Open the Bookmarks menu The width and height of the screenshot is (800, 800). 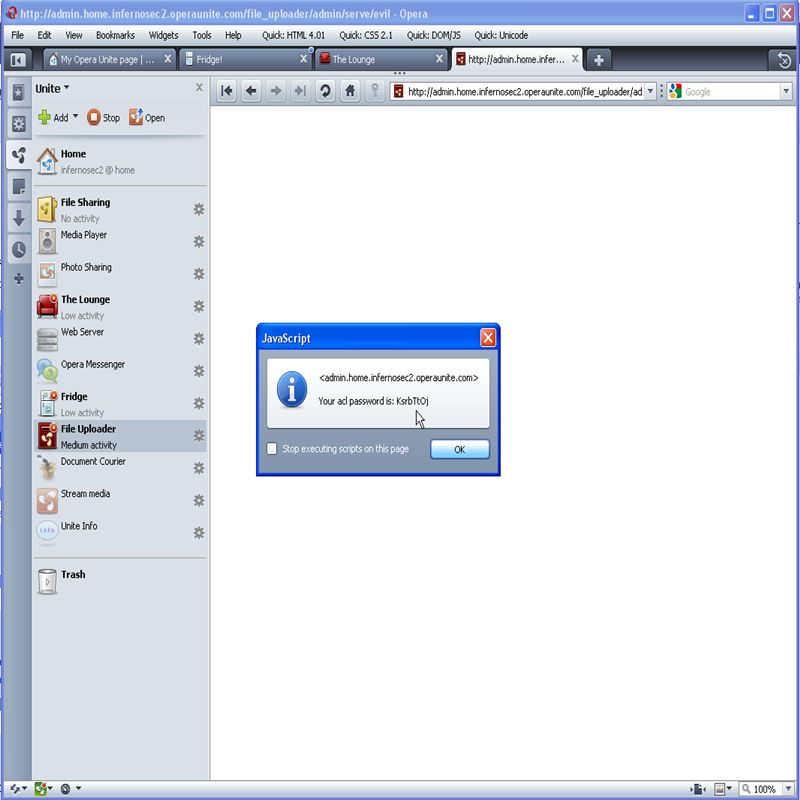click(x=115, y=35)
